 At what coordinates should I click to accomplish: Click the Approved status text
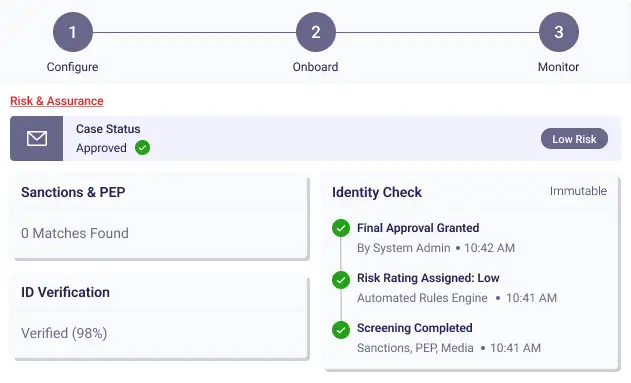pos(101,148)
